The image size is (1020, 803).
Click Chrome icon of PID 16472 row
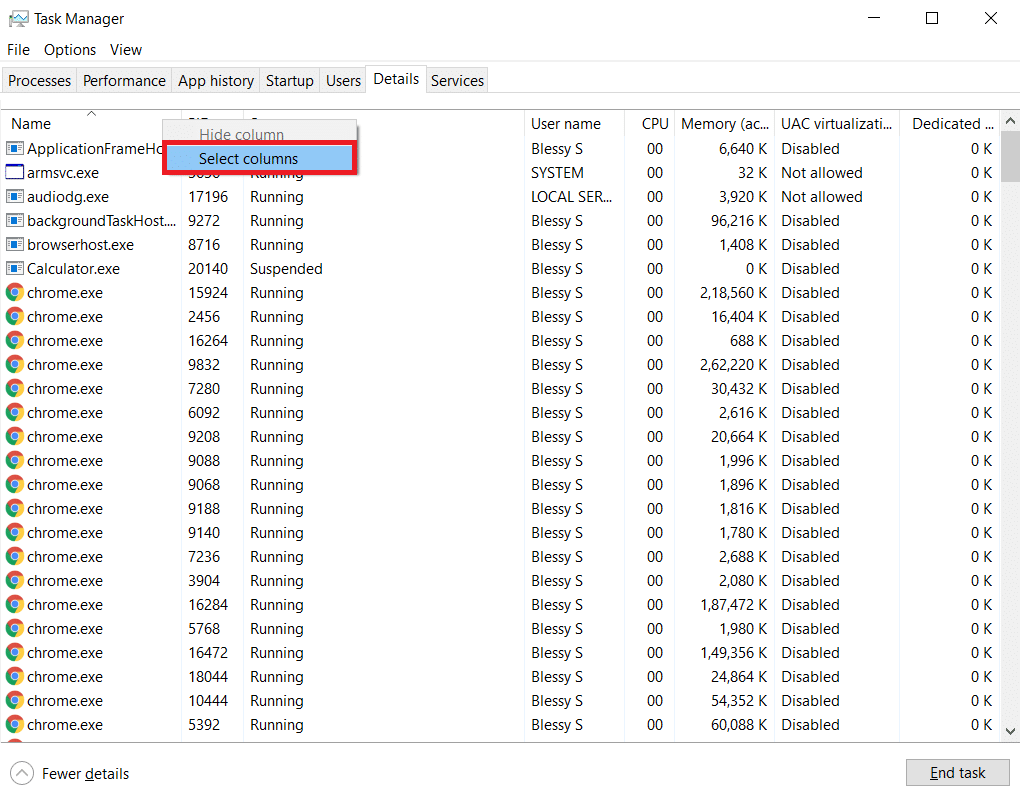point(15,653)
